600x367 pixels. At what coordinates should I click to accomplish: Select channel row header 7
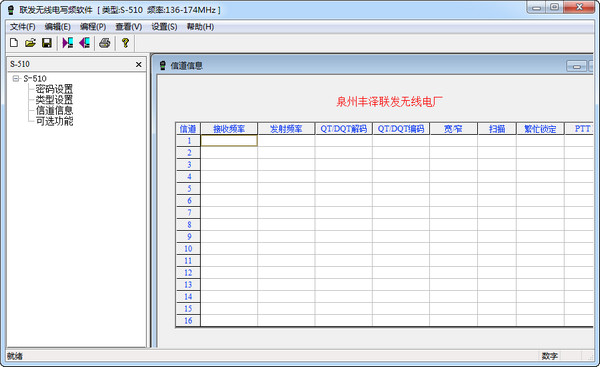pos(188,213)
